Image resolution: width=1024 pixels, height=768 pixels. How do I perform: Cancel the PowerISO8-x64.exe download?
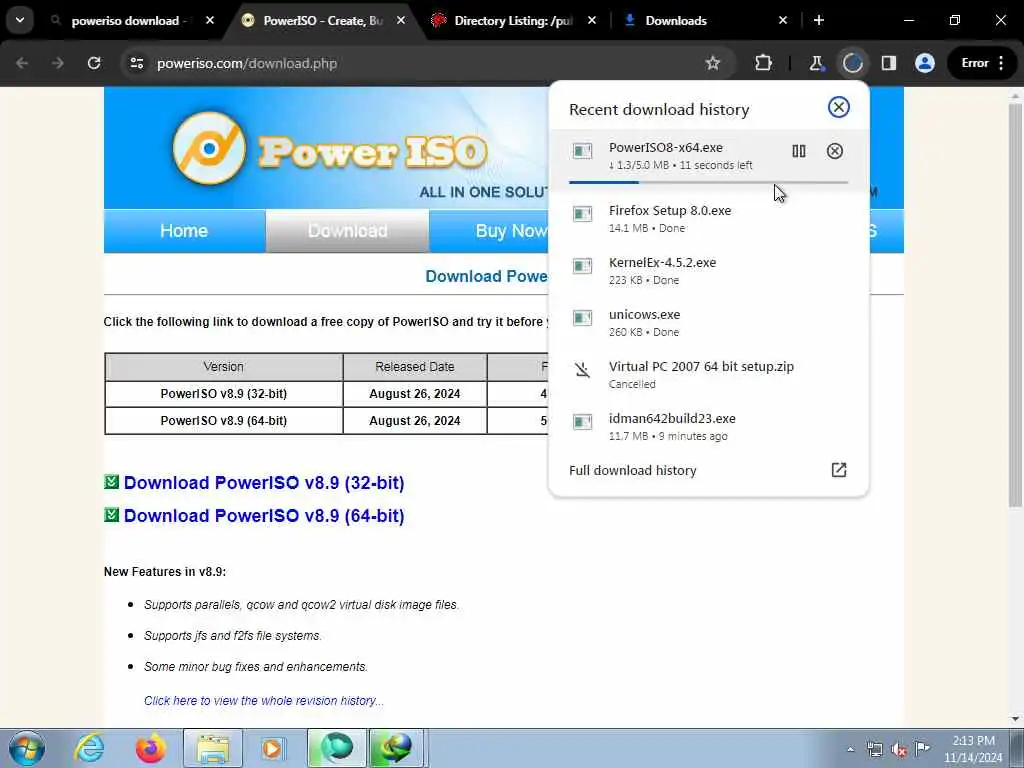(x=835, y=151)
